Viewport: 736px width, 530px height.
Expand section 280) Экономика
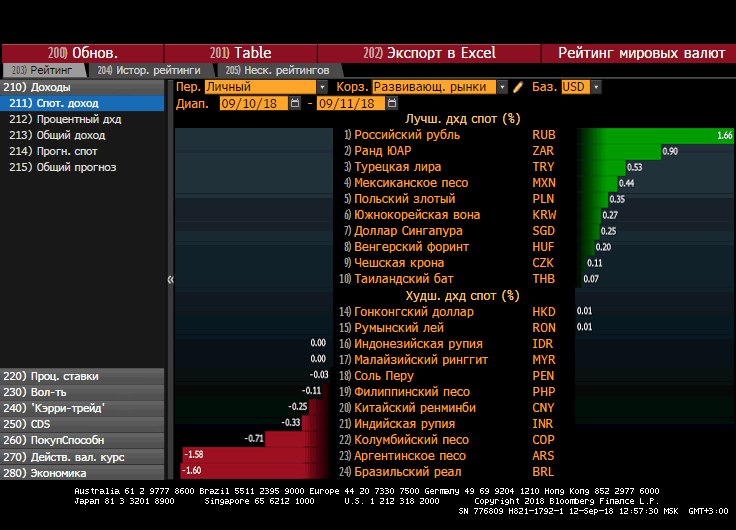point(82,472)
